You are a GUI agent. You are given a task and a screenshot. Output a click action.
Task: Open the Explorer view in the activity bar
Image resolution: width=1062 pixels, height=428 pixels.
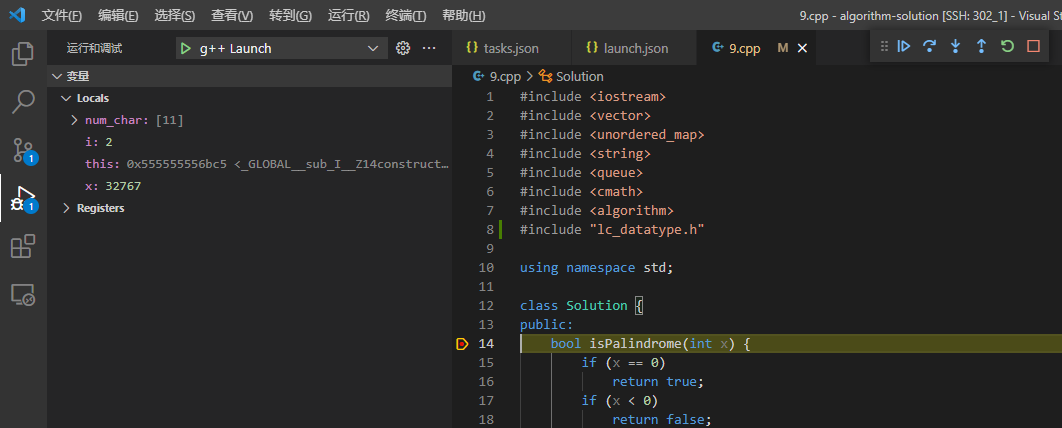[23, 54]
